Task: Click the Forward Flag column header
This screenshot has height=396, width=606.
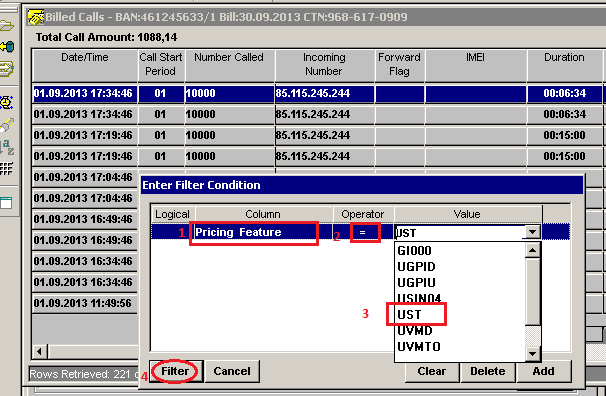Action: tap(400, 65)
